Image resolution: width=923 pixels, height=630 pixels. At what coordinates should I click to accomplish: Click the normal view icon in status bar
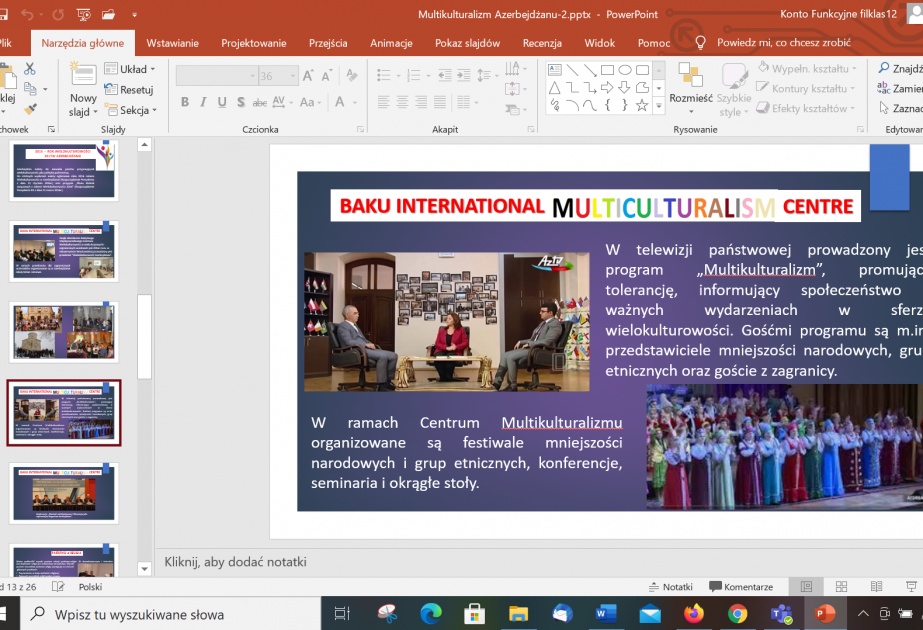coord(806,586)
